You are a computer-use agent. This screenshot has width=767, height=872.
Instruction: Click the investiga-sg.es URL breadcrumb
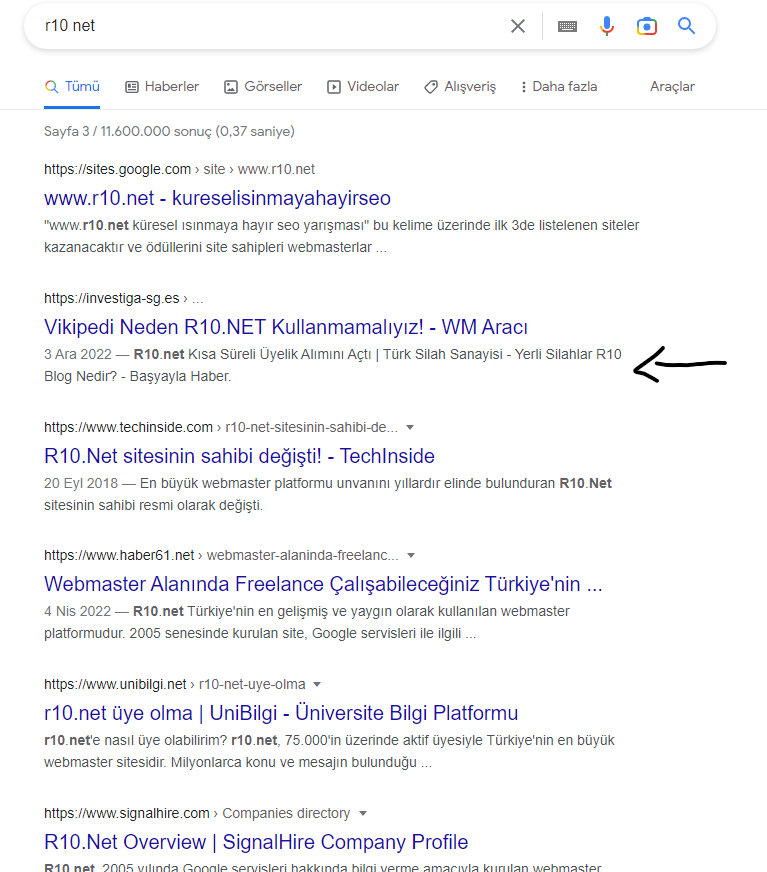pyautogui.click(x=123, y=298)
